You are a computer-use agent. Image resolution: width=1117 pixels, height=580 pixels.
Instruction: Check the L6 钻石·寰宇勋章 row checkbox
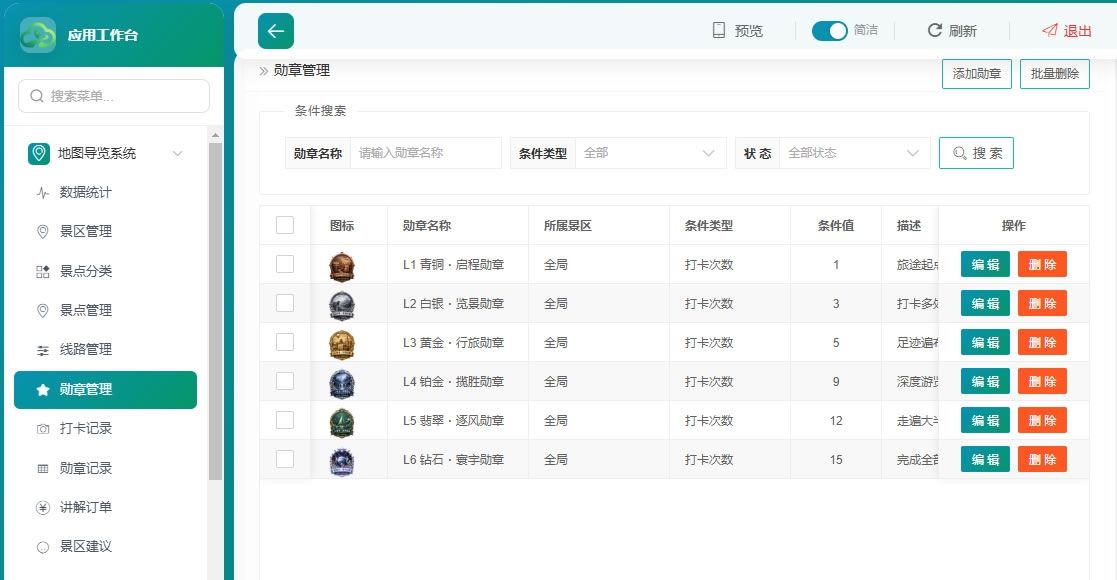coord(285,459)
